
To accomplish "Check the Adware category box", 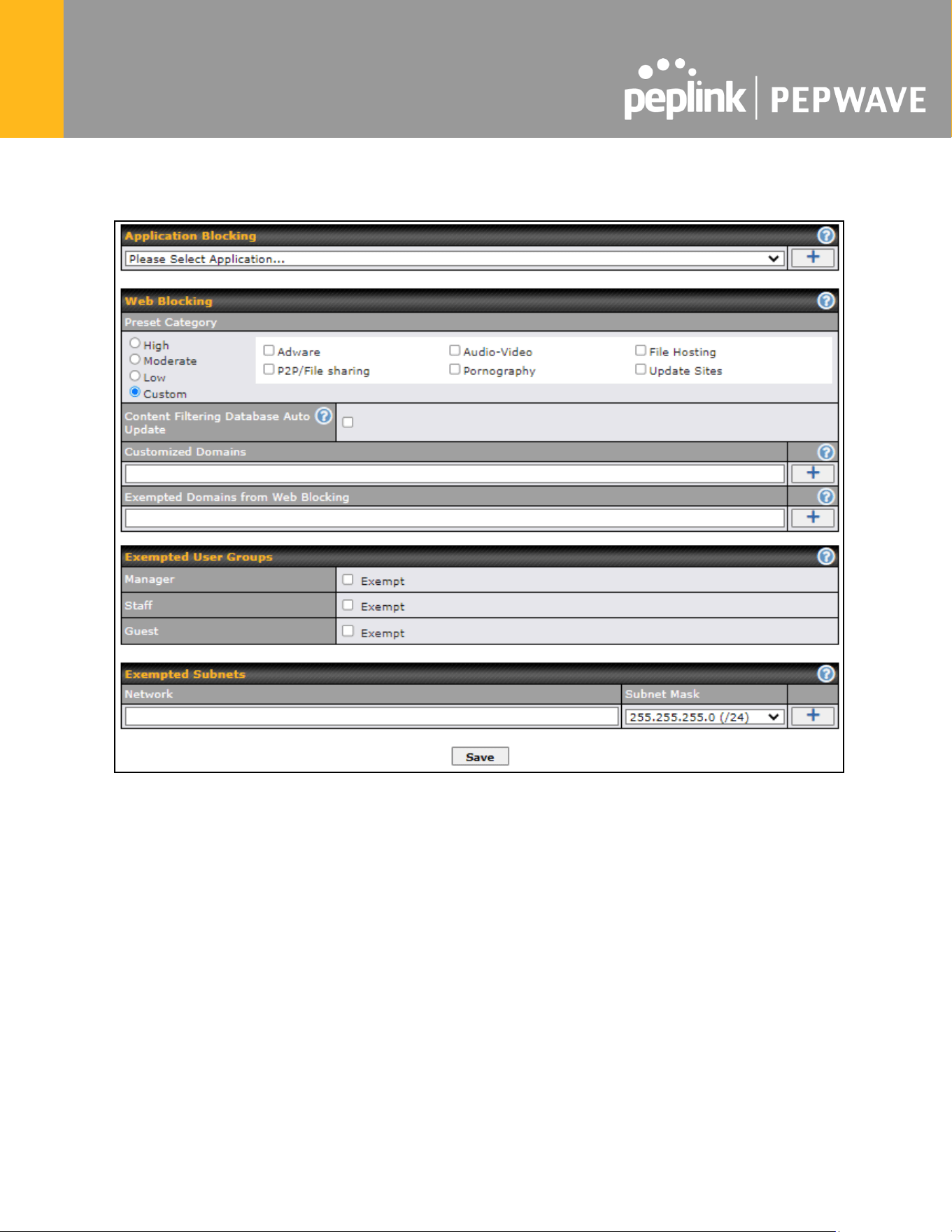I will pos(269,351).
